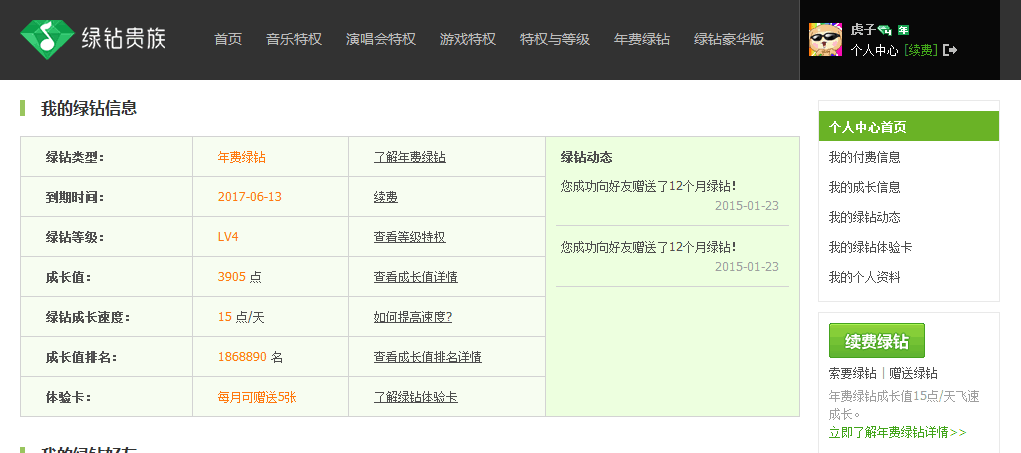Screen dimensions: 1021x453
Task: Click the 体验卡 row label
Action: [69, 397]
